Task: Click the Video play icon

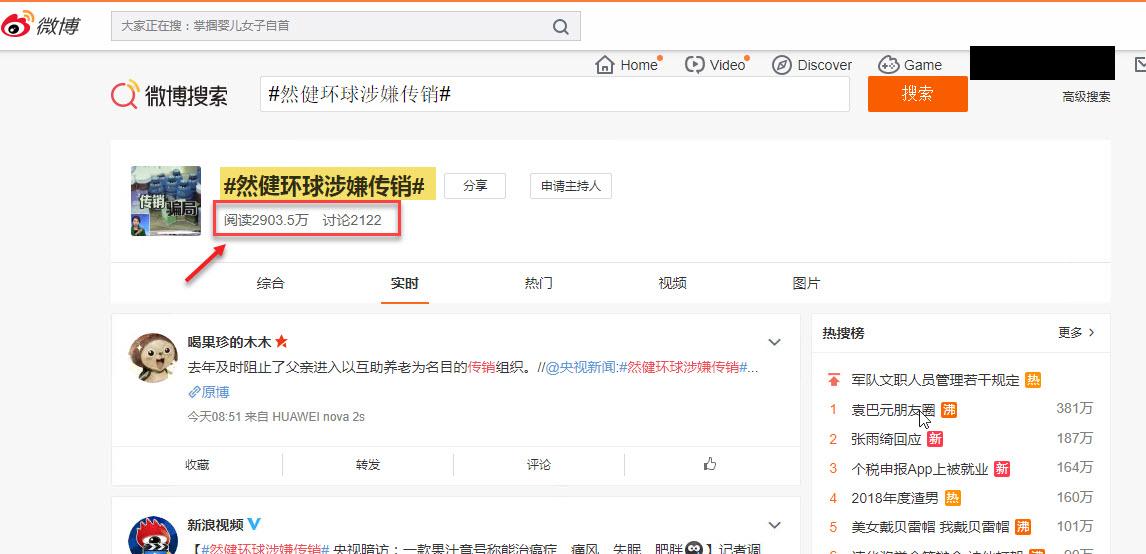Action: coord(694,65)
